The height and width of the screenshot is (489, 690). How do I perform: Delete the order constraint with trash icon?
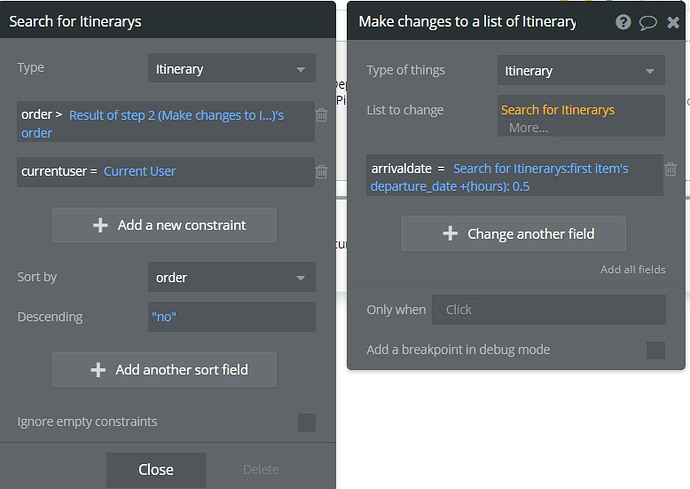click(322, 115)
